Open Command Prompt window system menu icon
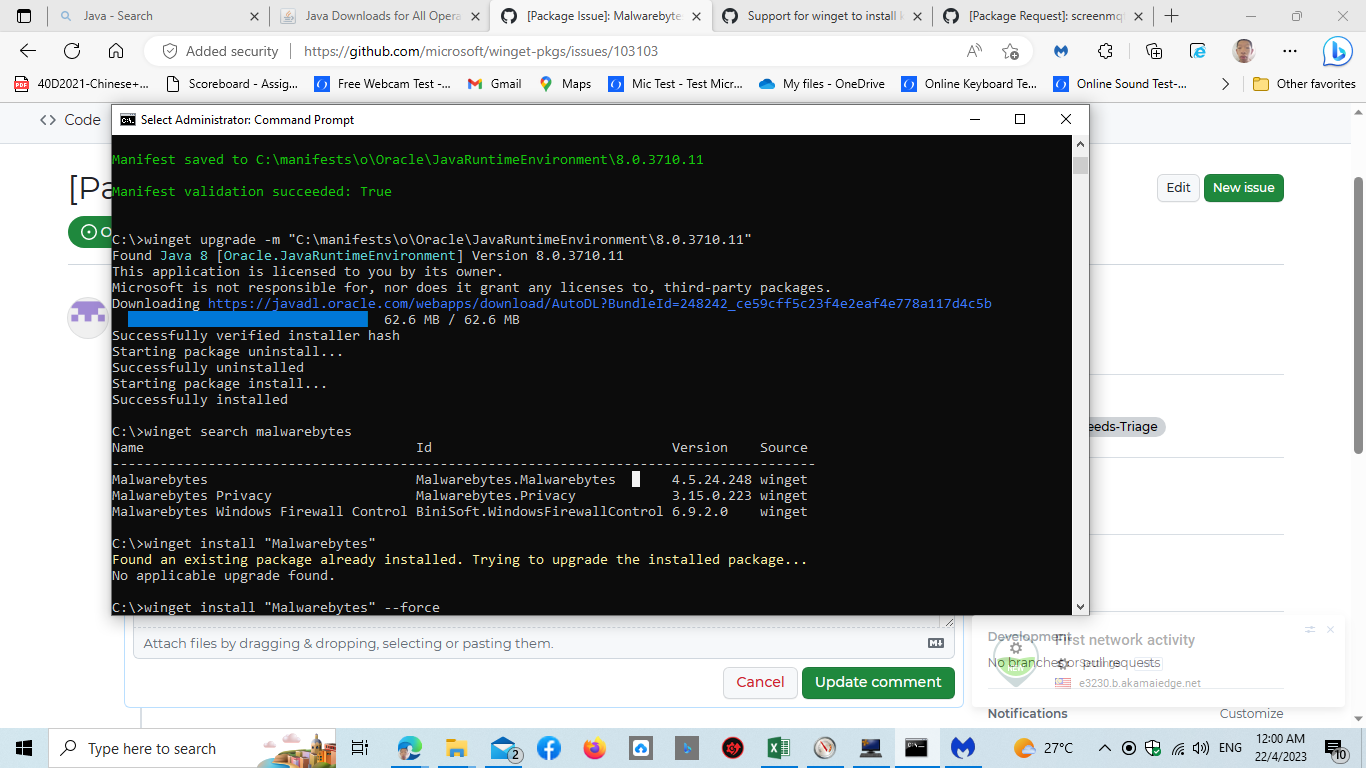 [128, 119]
